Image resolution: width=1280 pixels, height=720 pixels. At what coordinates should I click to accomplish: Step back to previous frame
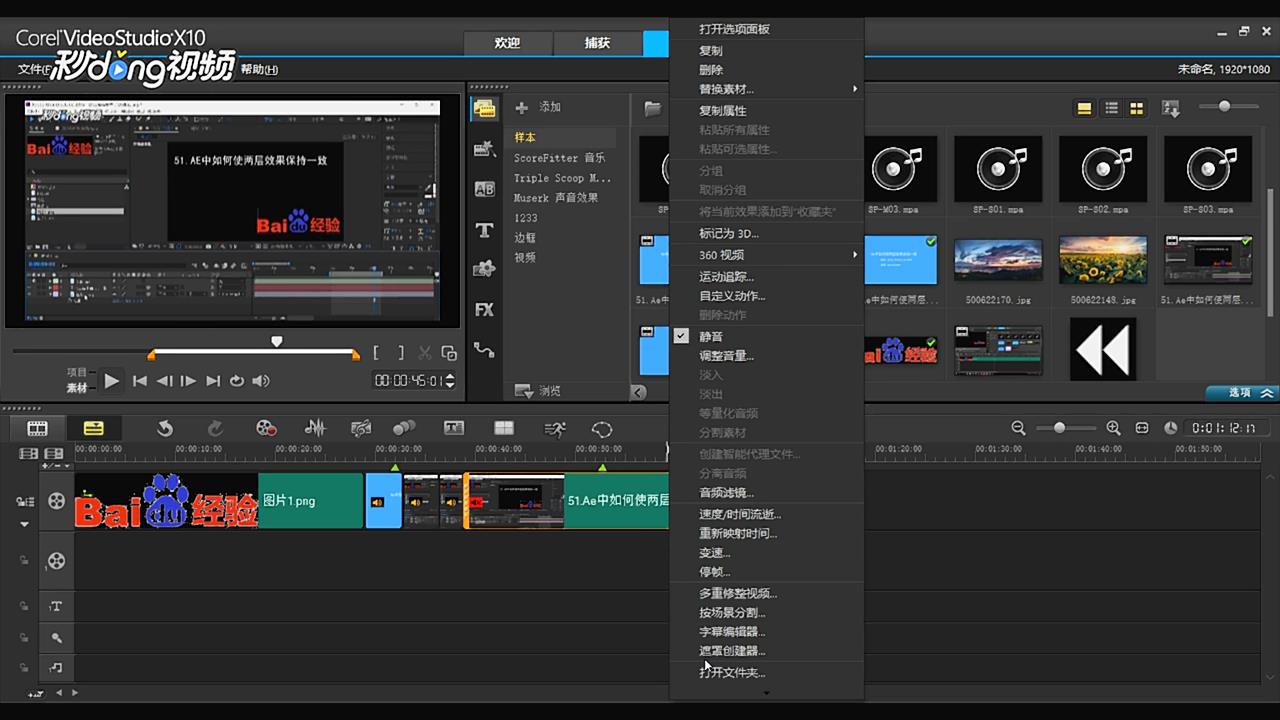[x=164, y=381]
